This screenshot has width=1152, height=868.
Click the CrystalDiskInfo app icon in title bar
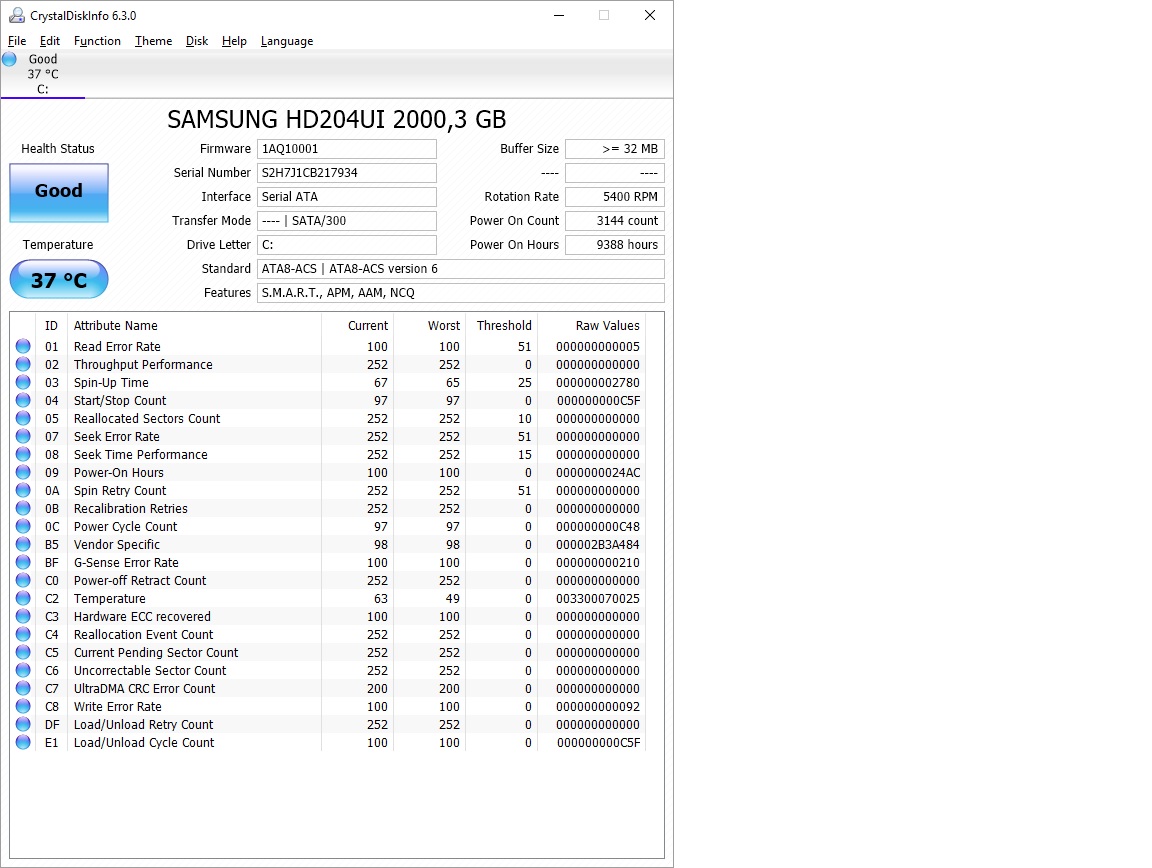pos(16,15)
